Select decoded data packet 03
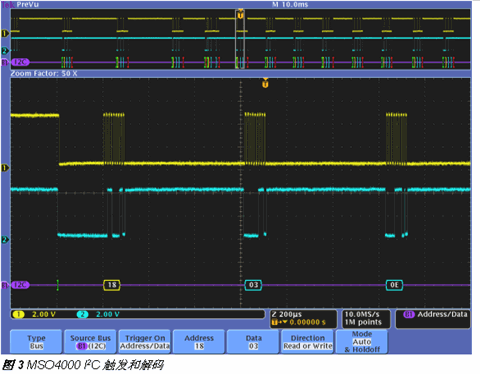This screenshot has width=480, height=374. pyautogui.click(x=253, y=285)
